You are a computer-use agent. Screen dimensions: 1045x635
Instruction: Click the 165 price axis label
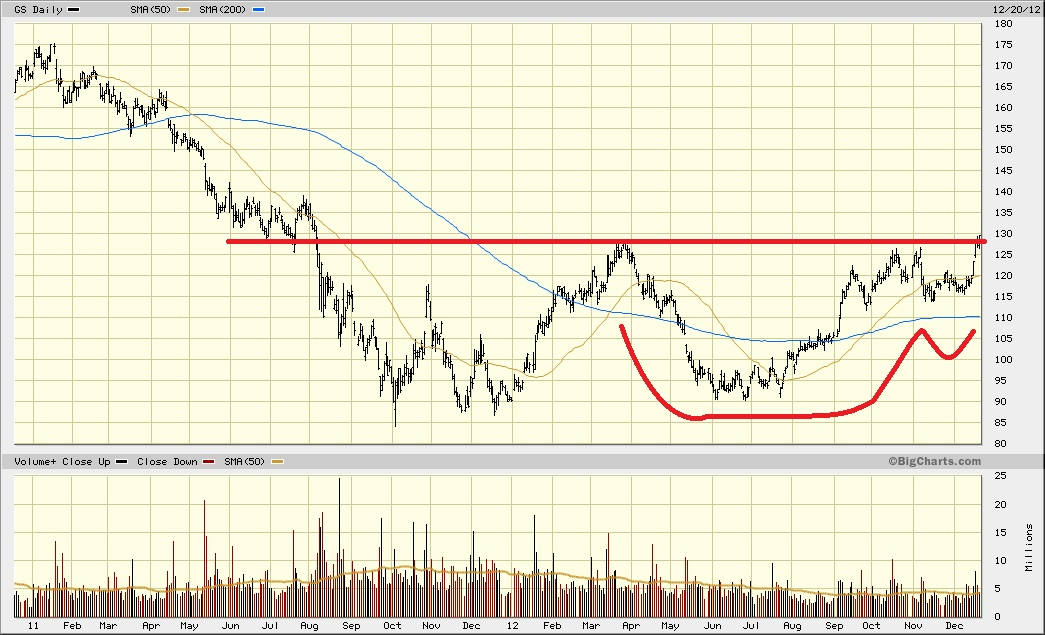coord(1003,87)
